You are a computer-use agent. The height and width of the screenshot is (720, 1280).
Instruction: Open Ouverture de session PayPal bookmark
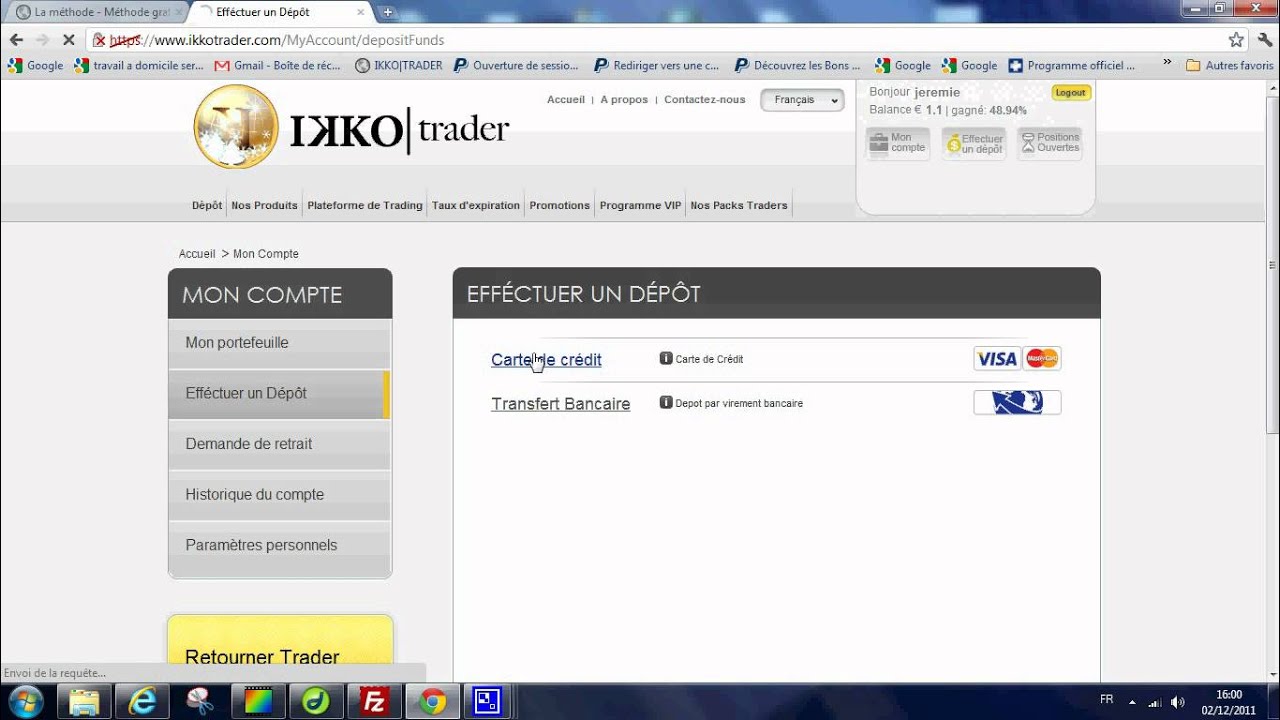coord(517,65)
